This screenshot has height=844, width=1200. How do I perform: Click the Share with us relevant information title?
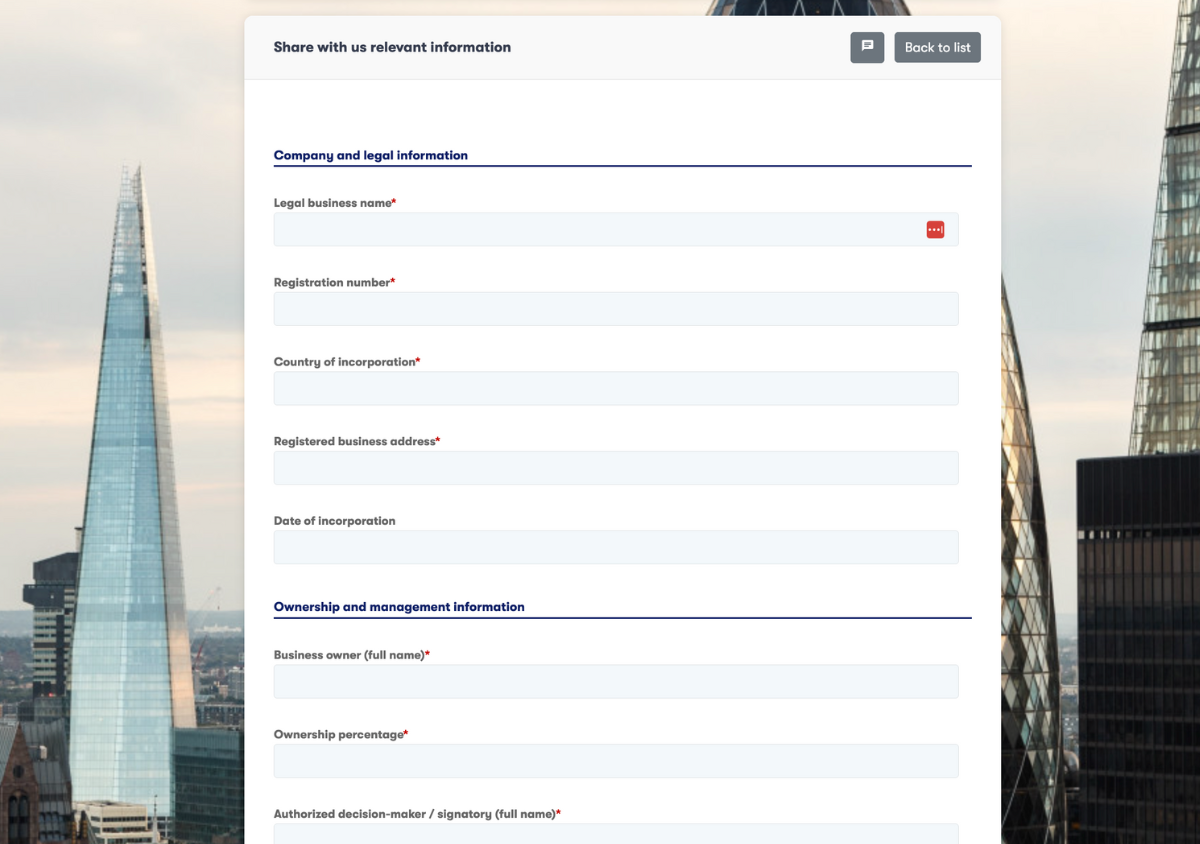(392, 47)
